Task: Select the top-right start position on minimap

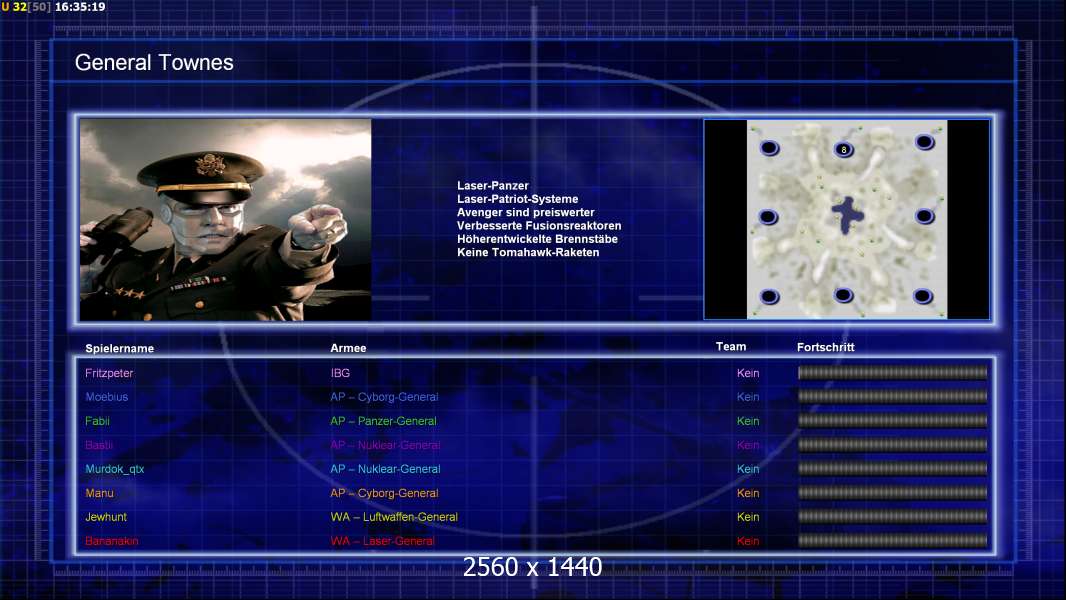Action: pyautogui.click(x=924, y=143)
